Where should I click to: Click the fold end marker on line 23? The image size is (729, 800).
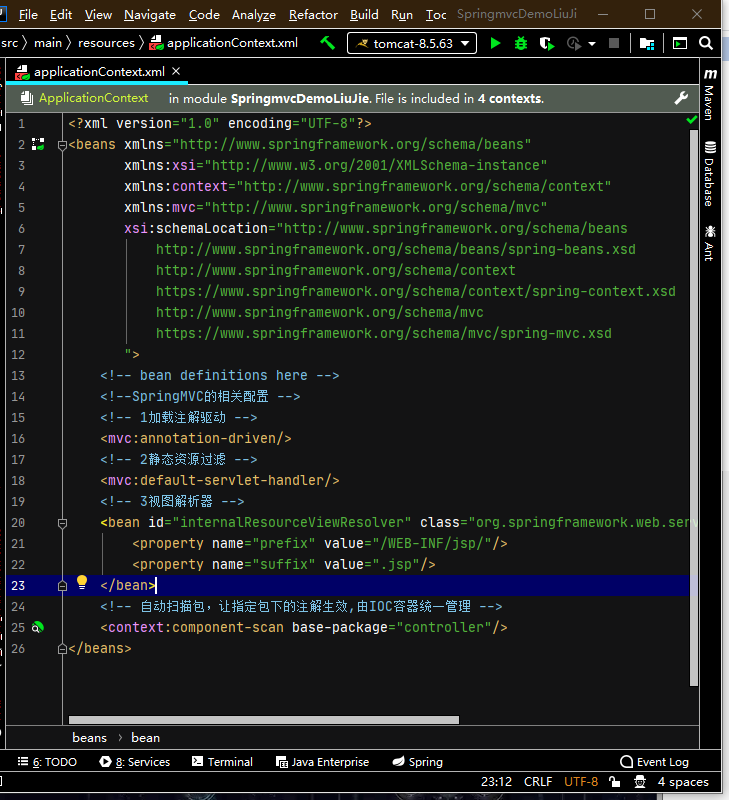(62, 586)
